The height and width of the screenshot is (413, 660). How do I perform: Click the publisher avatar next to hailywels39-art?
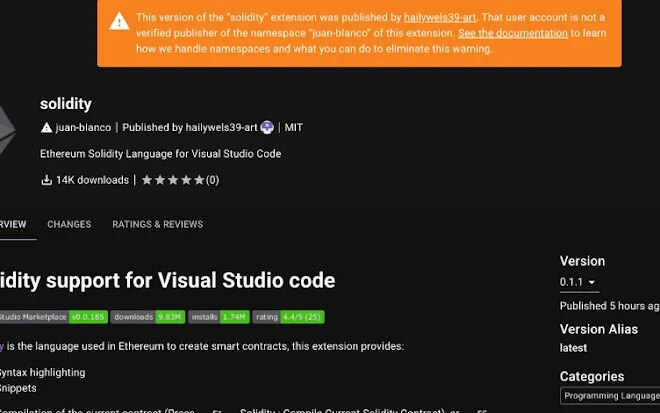(x=267, y=127)
